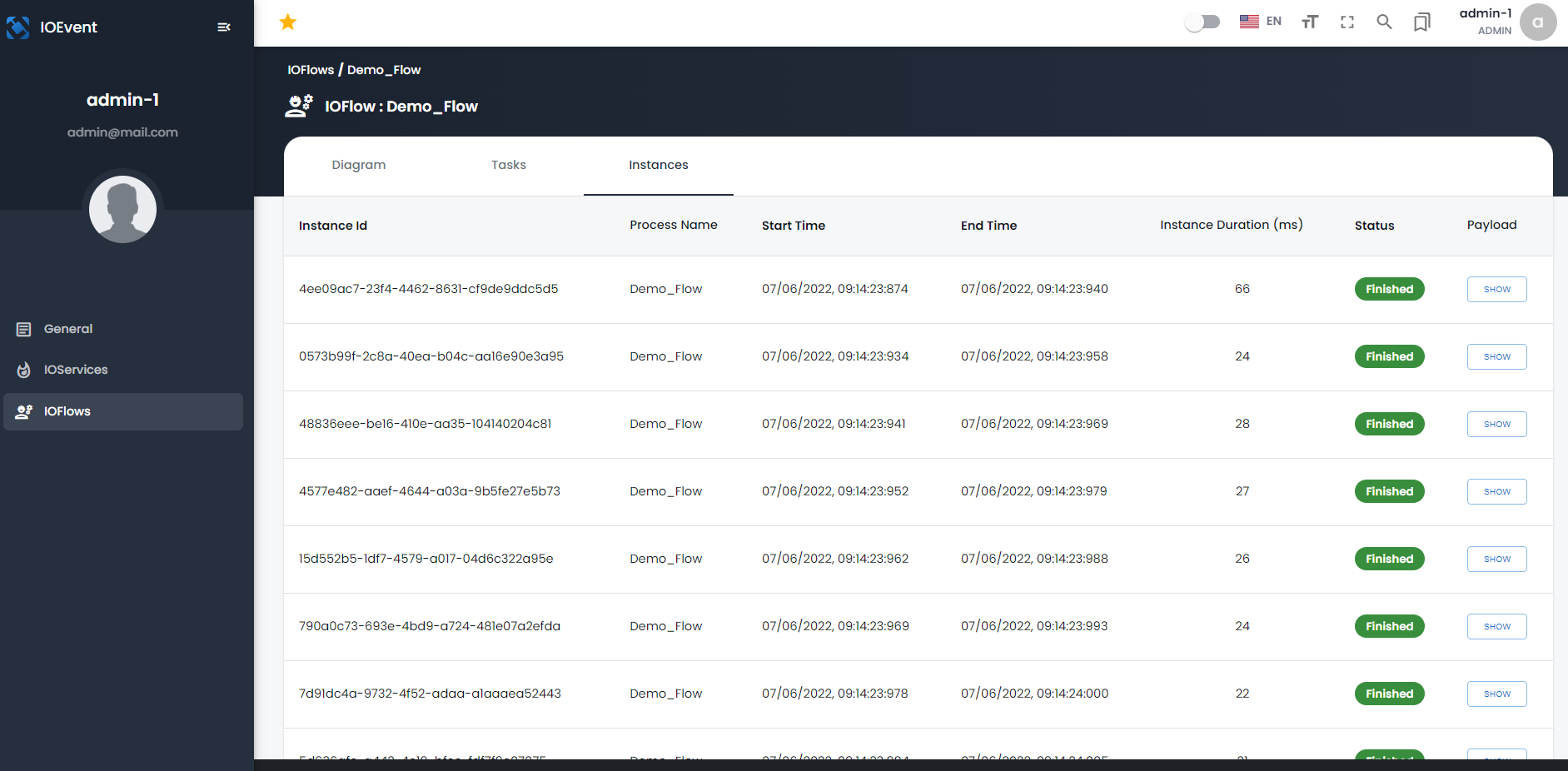Open the text size adjustment icon
Viewport: 1568px width, 771px height.
[x=1309, y=22]
